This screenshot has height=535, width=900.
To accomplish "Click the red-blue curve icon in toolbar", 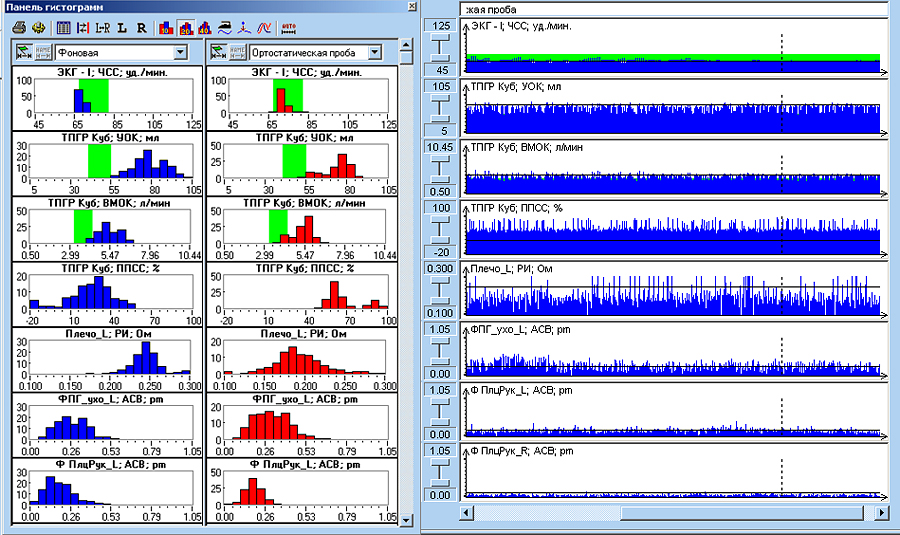I will (264, 27).
